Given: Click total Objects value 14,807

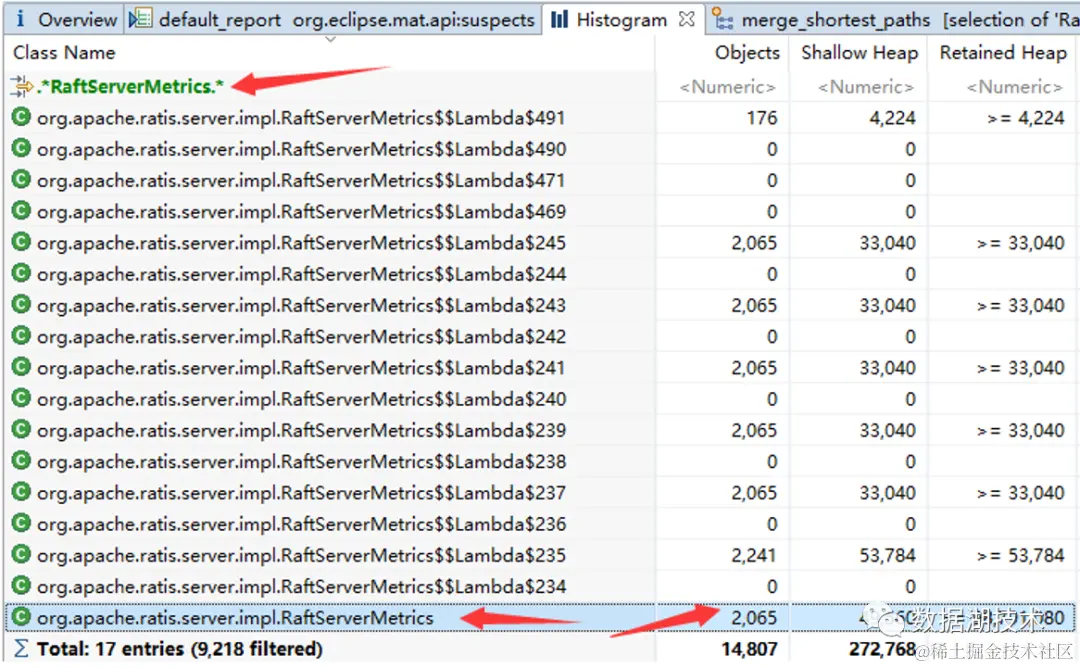Looking at the screenshot, I should pyautogui.click(x=749, y=649).
